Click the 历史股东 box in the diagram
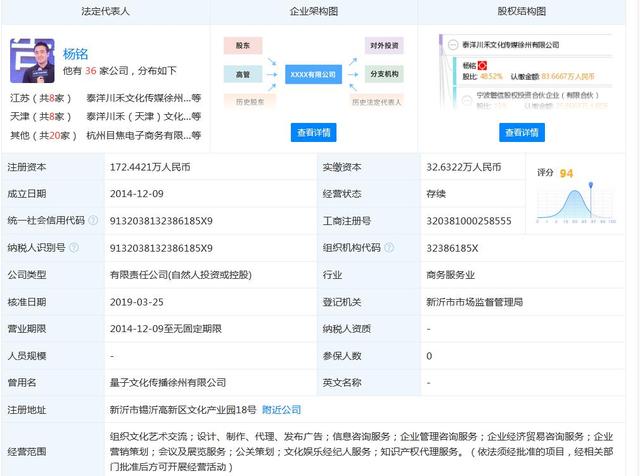The width and height of the screenshot is (640, 476). 250,102
